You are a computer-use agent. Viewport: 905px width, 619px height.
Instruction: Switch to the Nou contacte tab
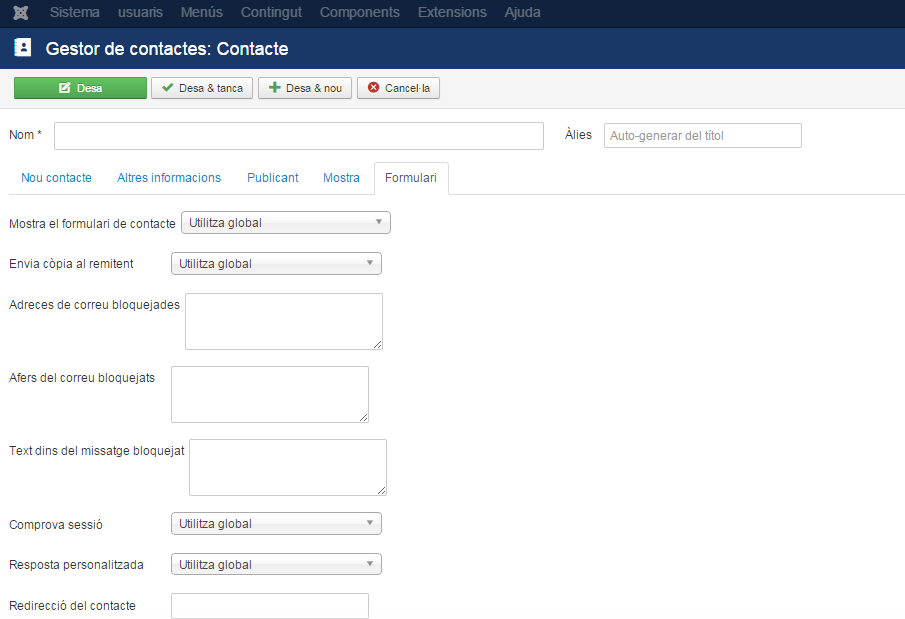tap(56, 178)
